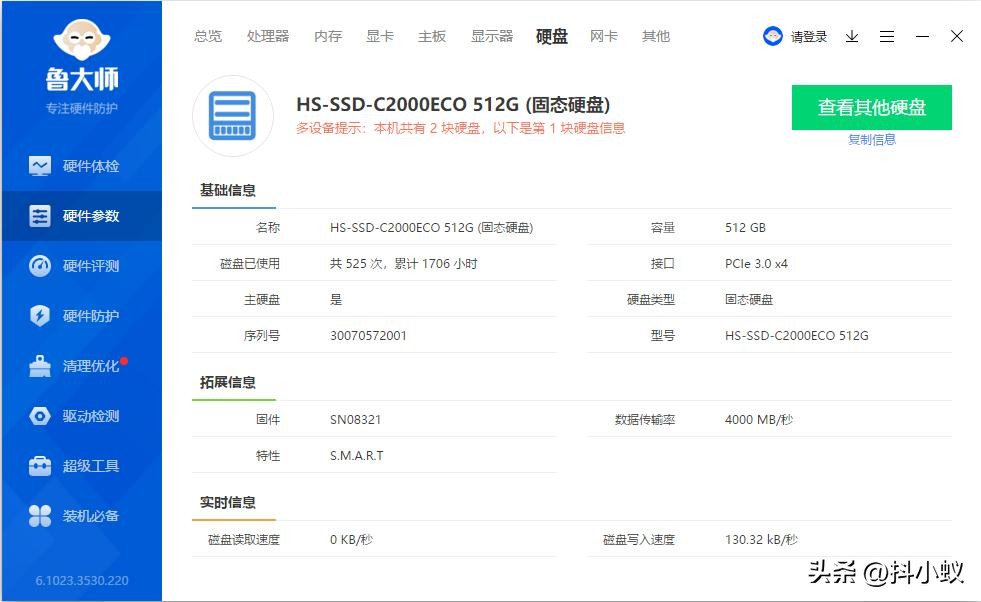Image resolution: width=981 pixels, height=602 pixels.
Task: Switch to 其他 other tab
Action: 656,36
